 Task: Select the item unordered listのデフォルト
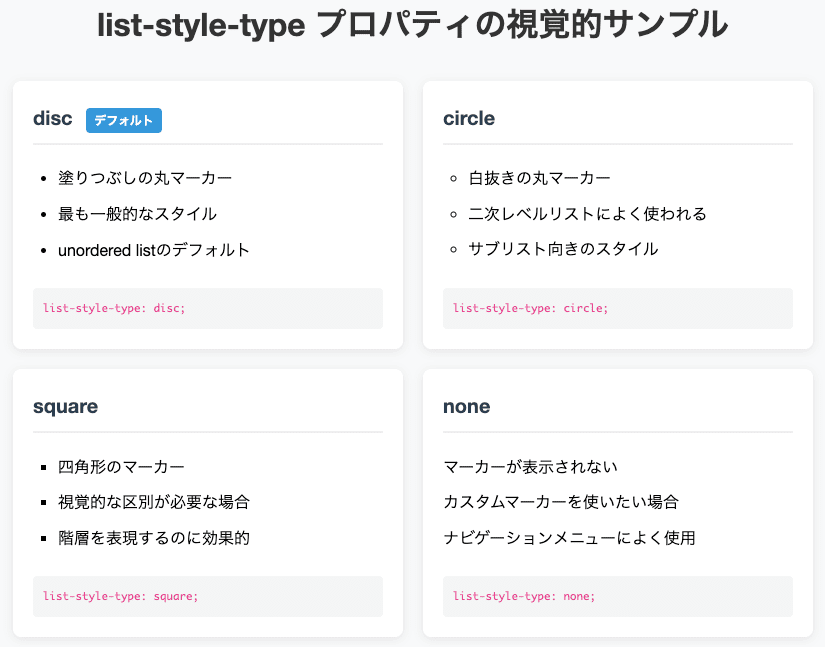click(x=154, y=250)
